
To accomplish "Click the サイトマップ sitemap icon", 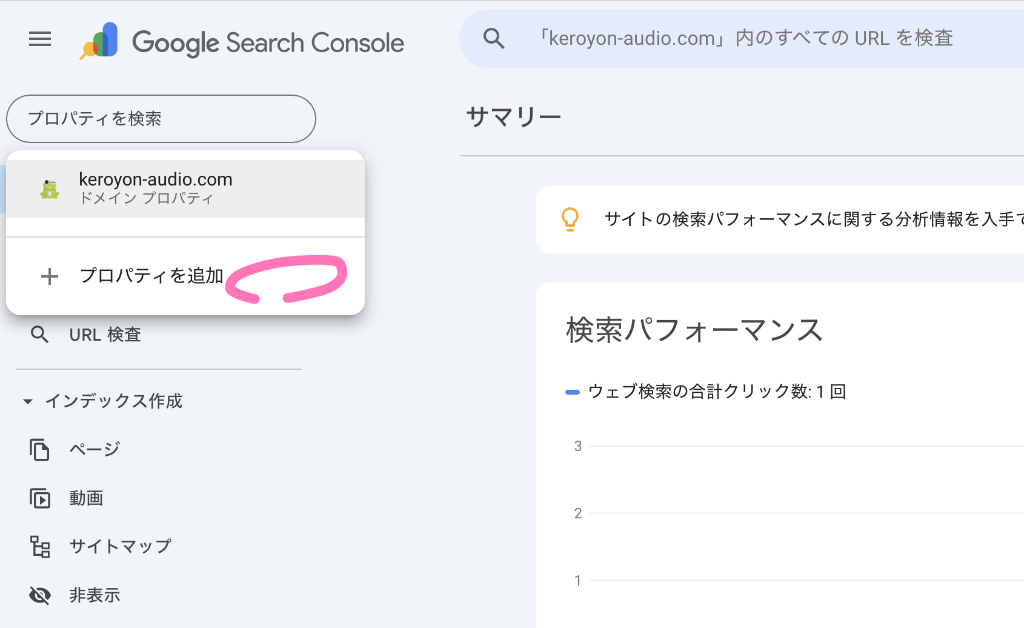I will point(40,547).
